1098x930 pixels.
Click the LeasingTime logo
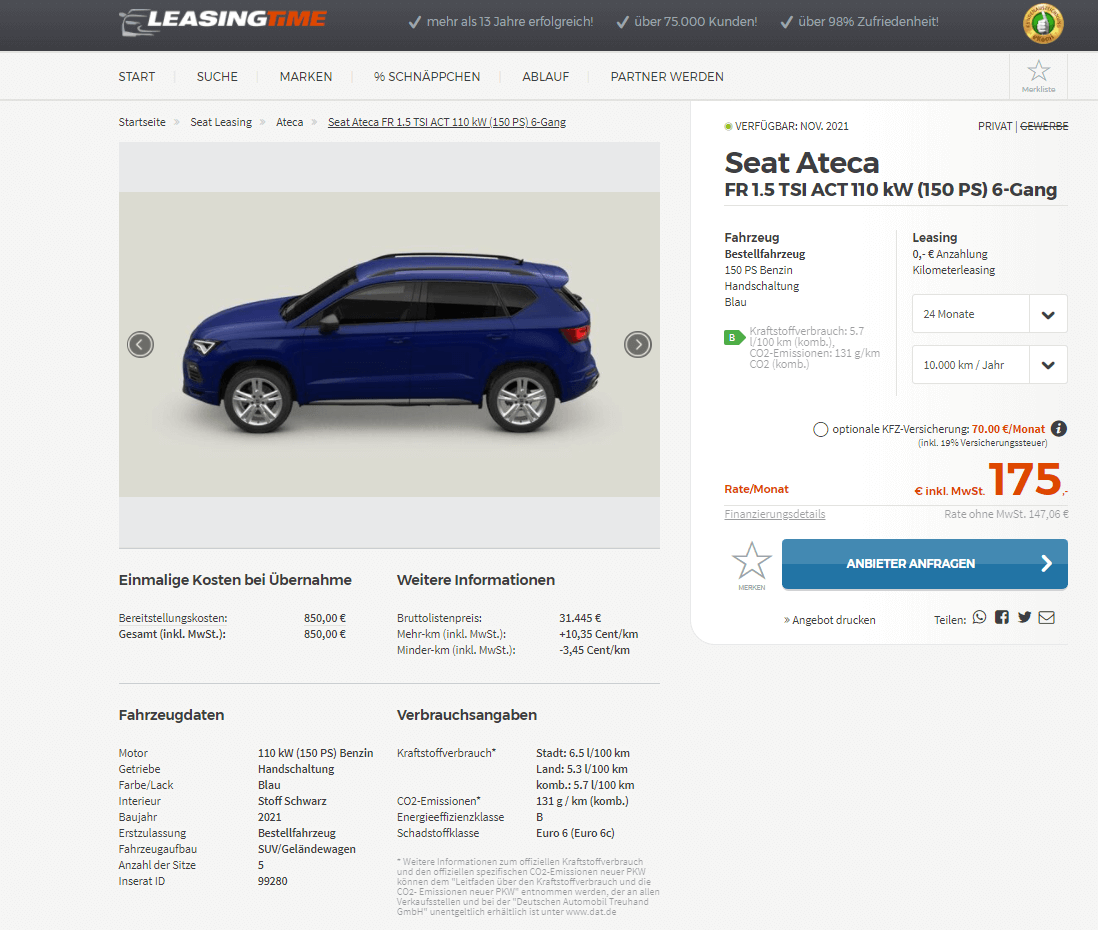pos(223,21)
